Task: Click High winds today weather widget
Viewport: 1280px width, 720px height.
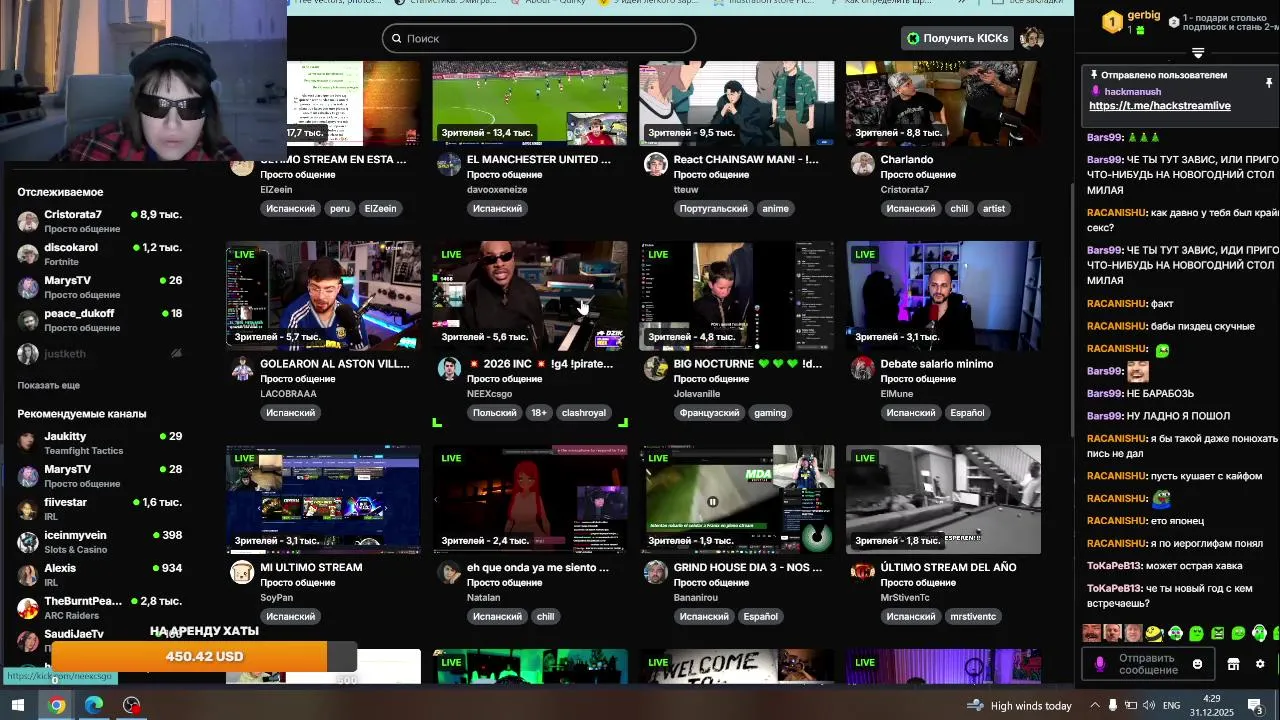Action: pyautogui.click(x=1020, y=705)
